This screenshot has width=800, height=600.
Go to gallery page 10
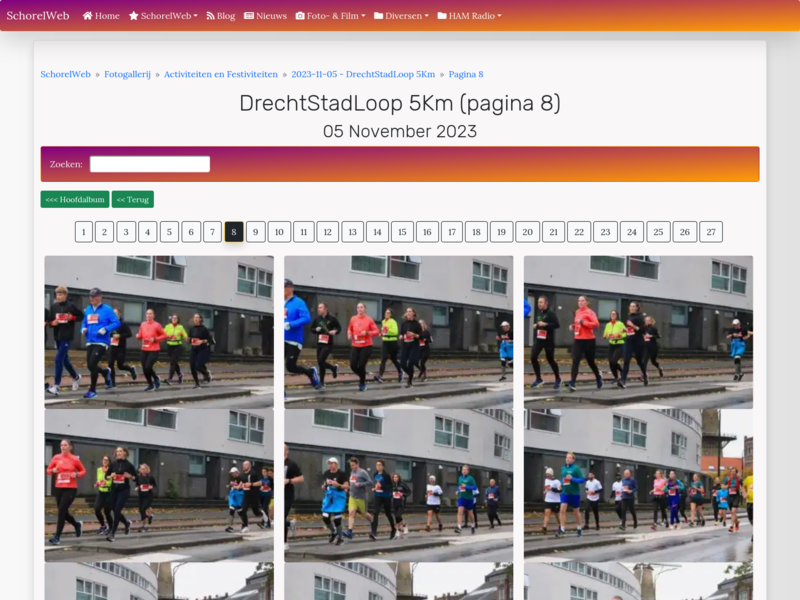(279, 232)
